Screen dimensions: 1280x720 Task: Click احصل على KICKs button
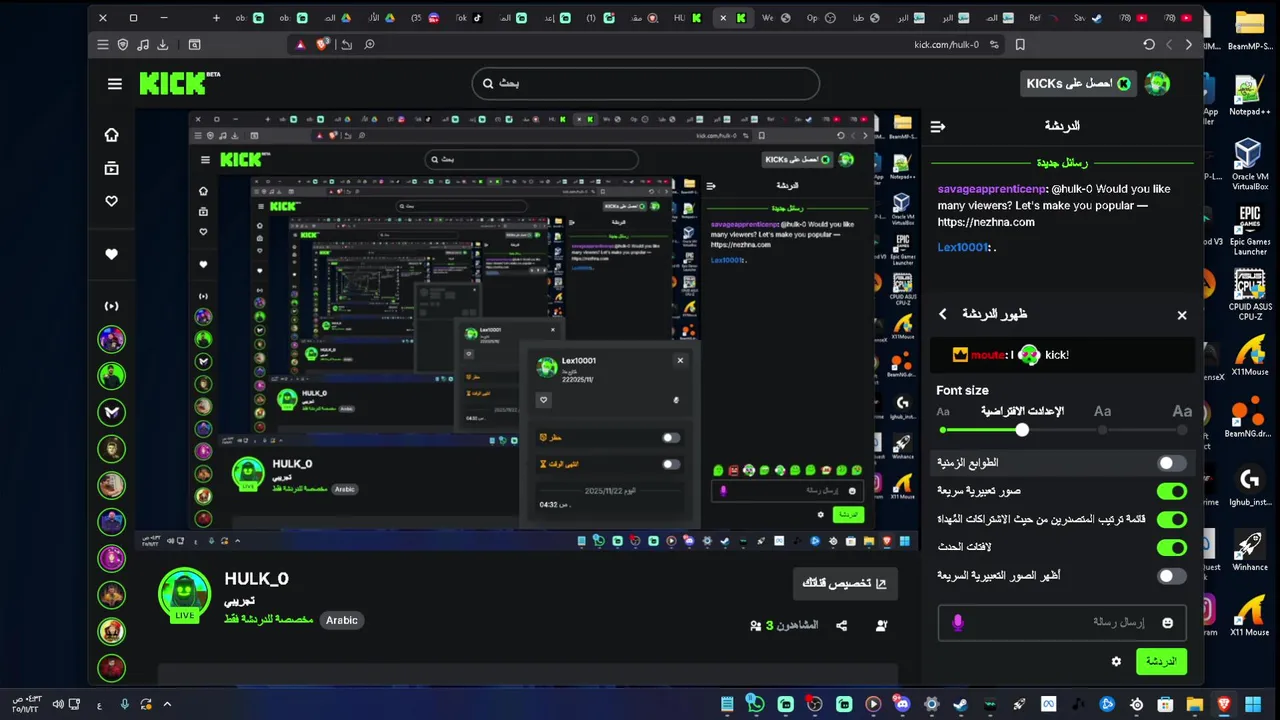click(1079, 84)
